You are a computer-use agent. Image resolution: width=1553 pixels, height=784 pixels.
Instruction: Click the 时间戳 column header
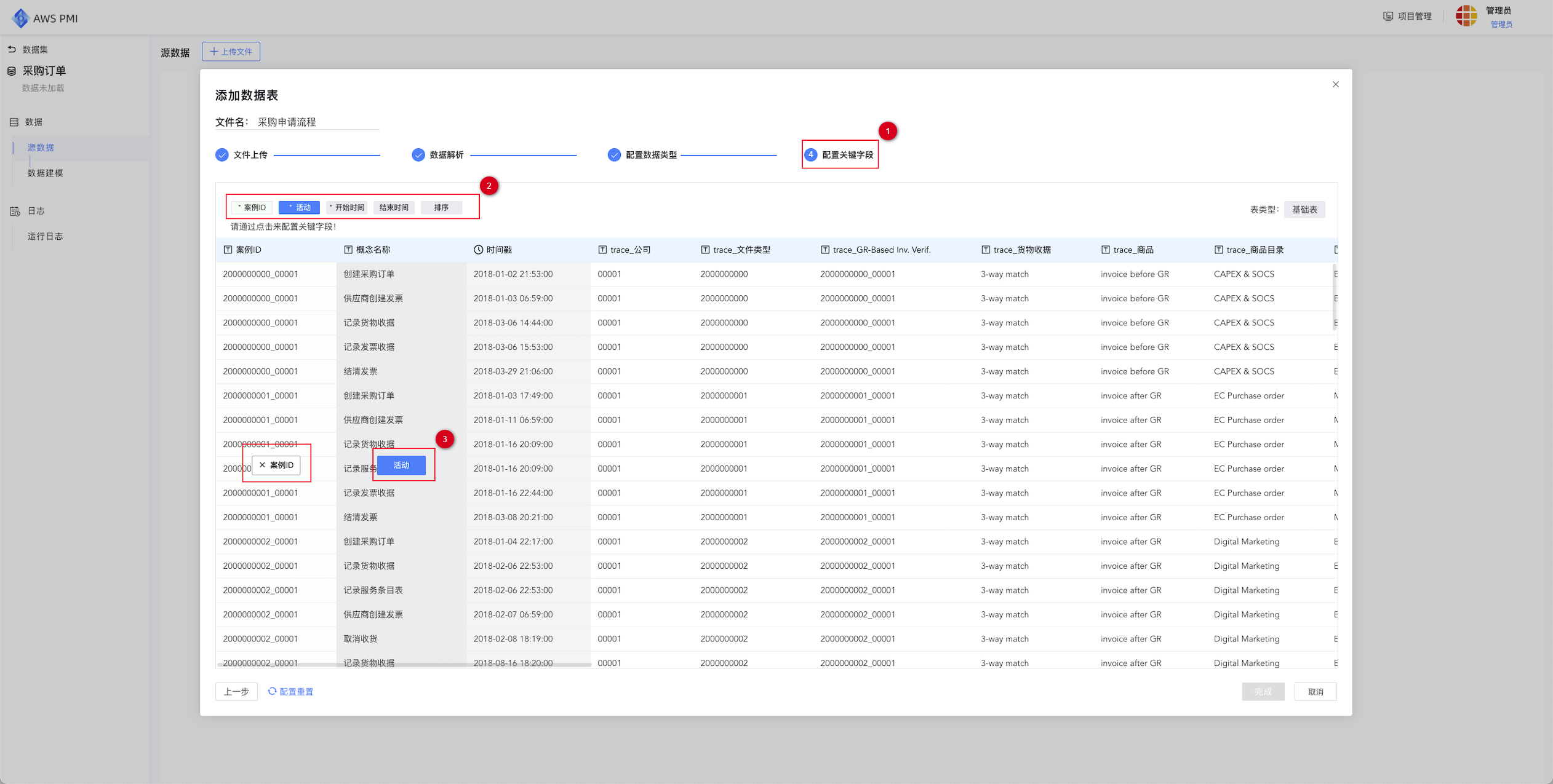click(x=528, y=250)
